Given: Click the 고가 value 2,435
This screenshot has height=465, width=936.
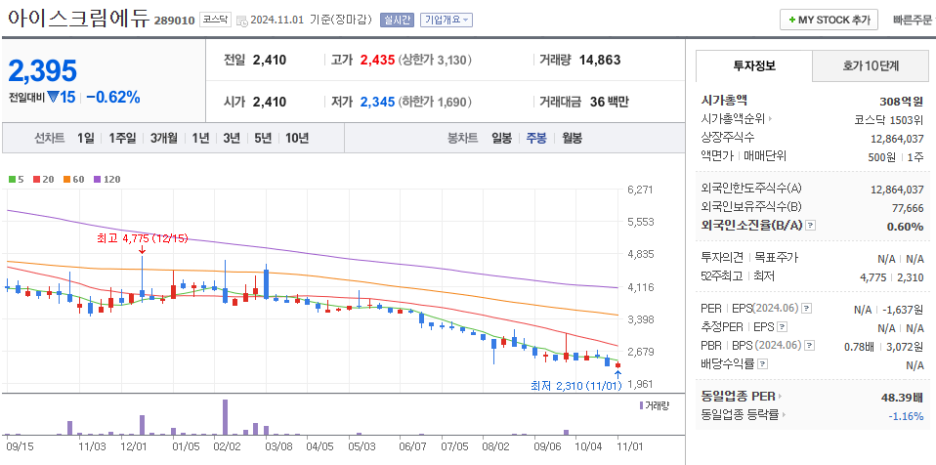Looking at the screenshot, I should pyautogui.click(x=377, y=60).
